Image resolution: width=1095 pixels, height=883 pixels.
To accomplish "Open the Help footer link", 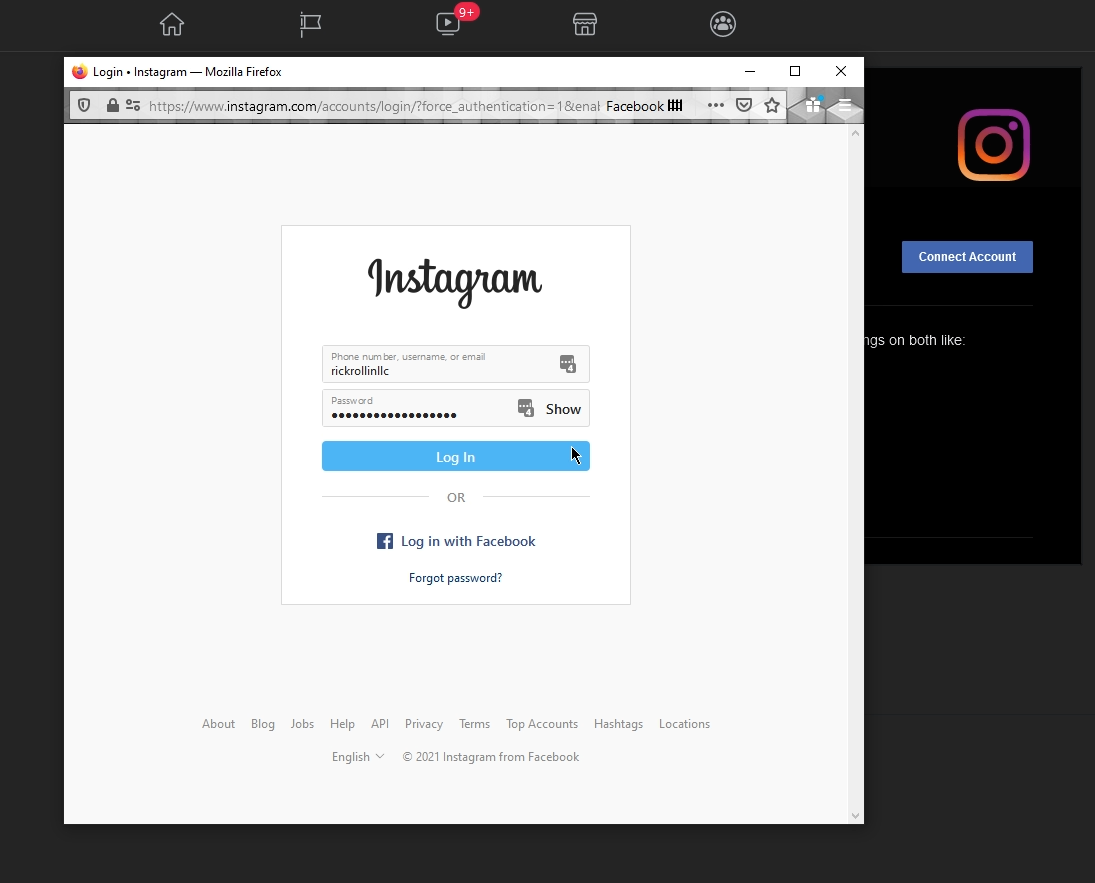I will 342,724.
